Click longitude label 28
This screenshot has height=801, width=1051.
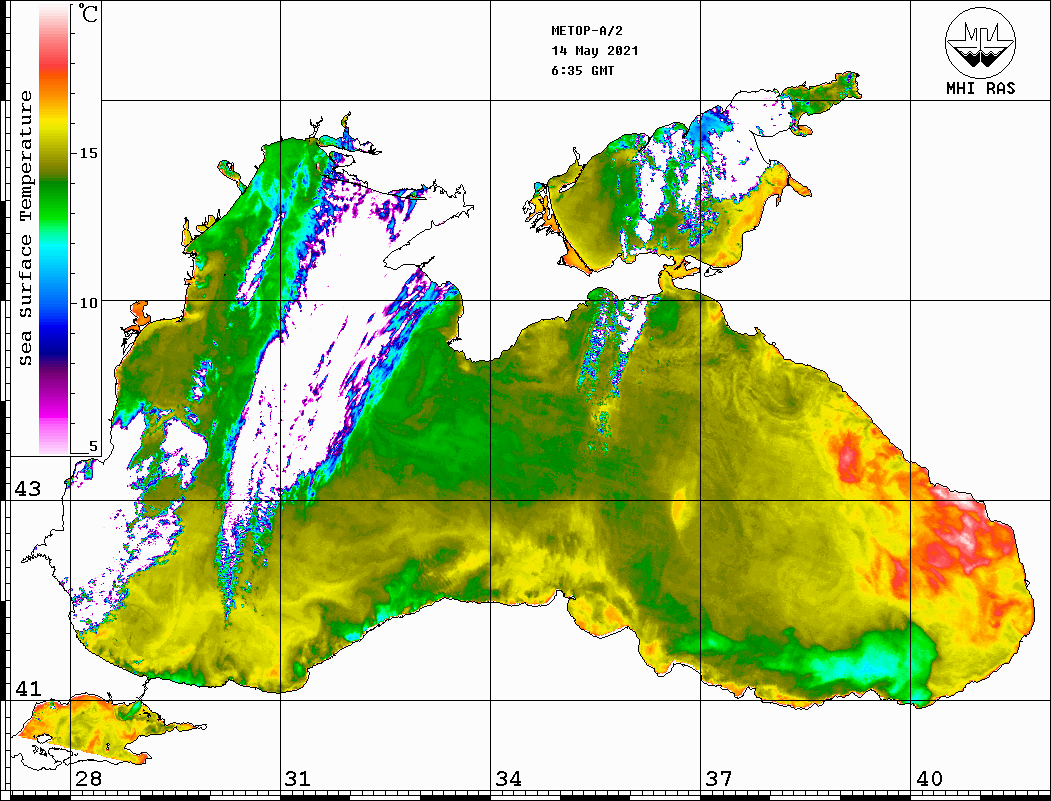pos(88,778)
